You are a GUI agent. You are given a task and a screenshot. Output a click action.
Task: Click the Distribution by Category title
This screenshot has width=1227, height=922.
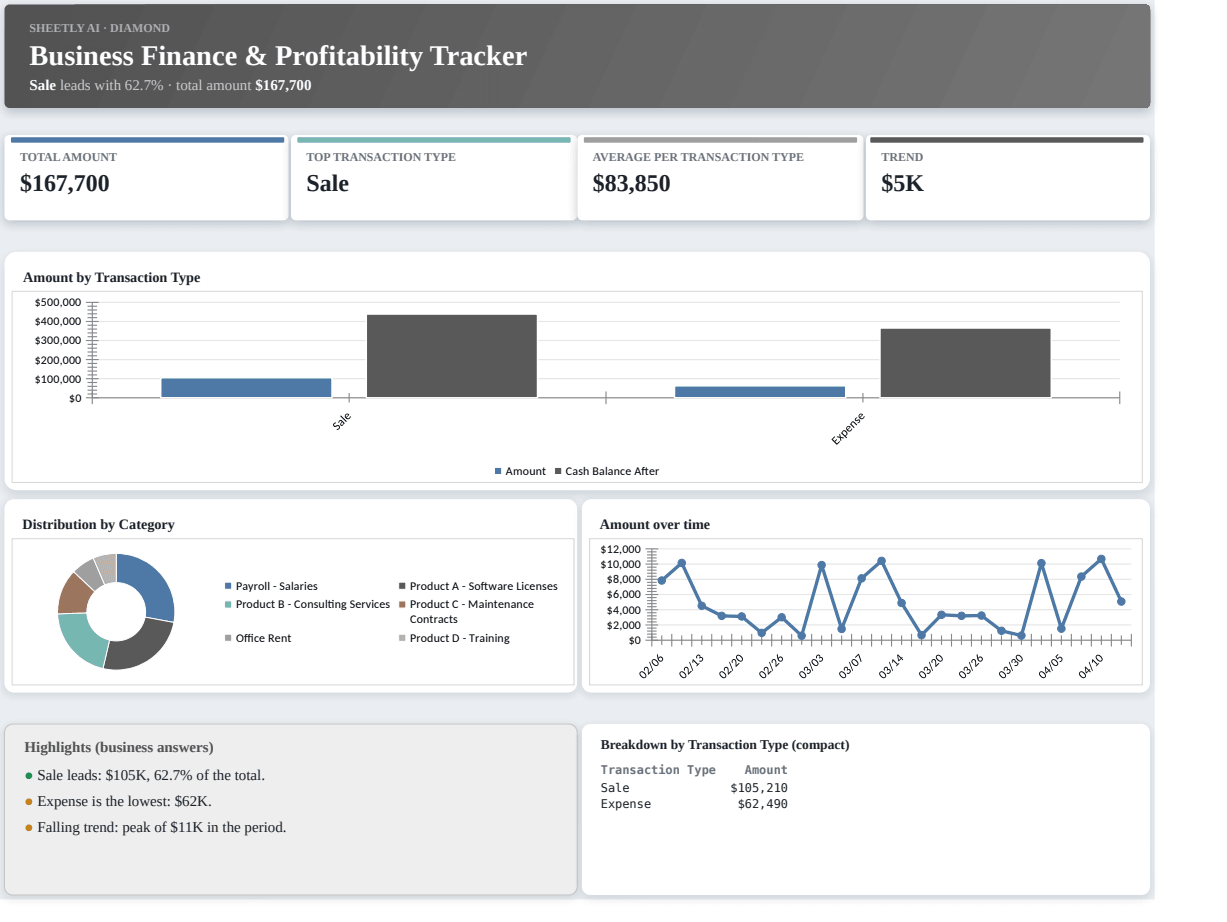point(98,524)
